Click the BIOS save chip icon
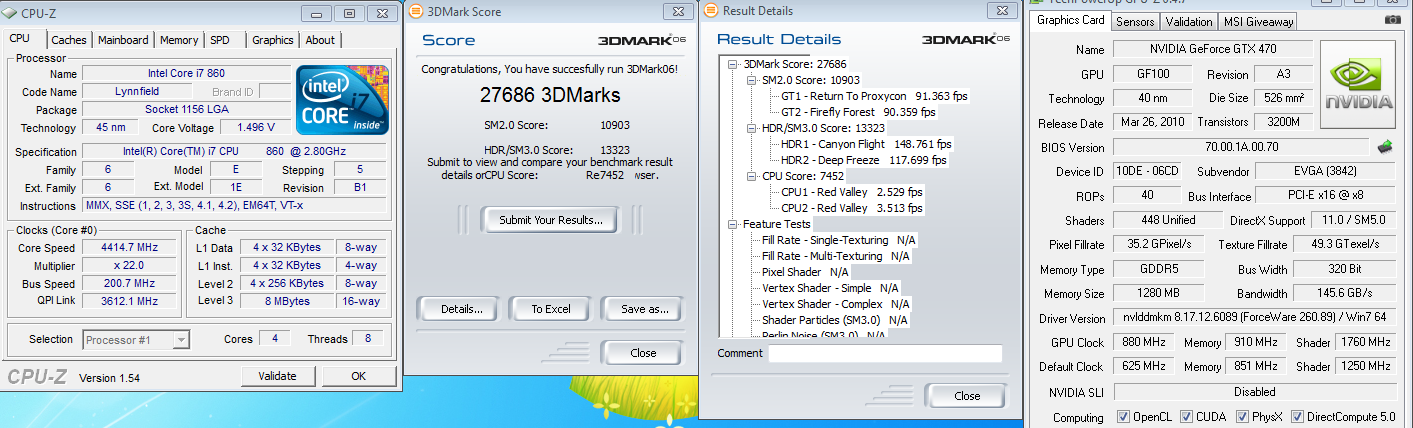Image resolution: width=1413 pixels, height=428 pixels. pos(1385,147)
